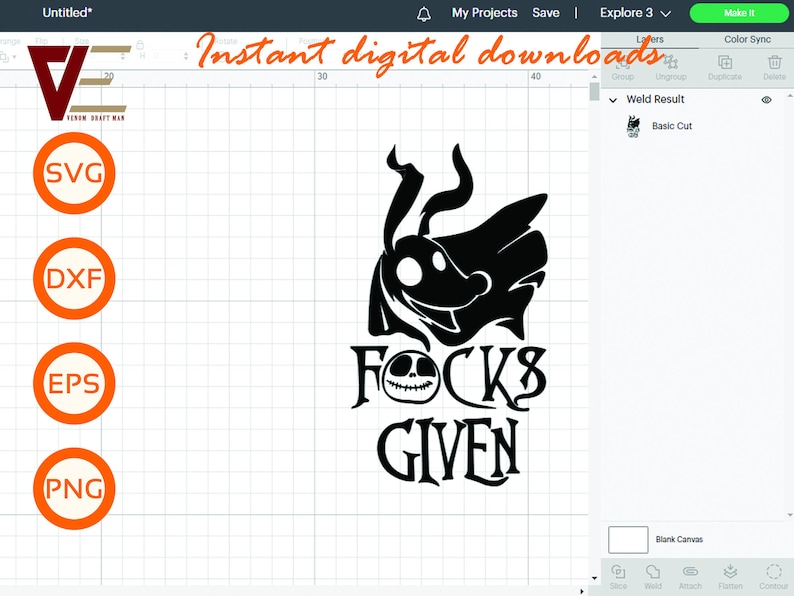The image size is (794, 596).
Task: Click the Group layers icon
Action: click(x=622, y=66)
